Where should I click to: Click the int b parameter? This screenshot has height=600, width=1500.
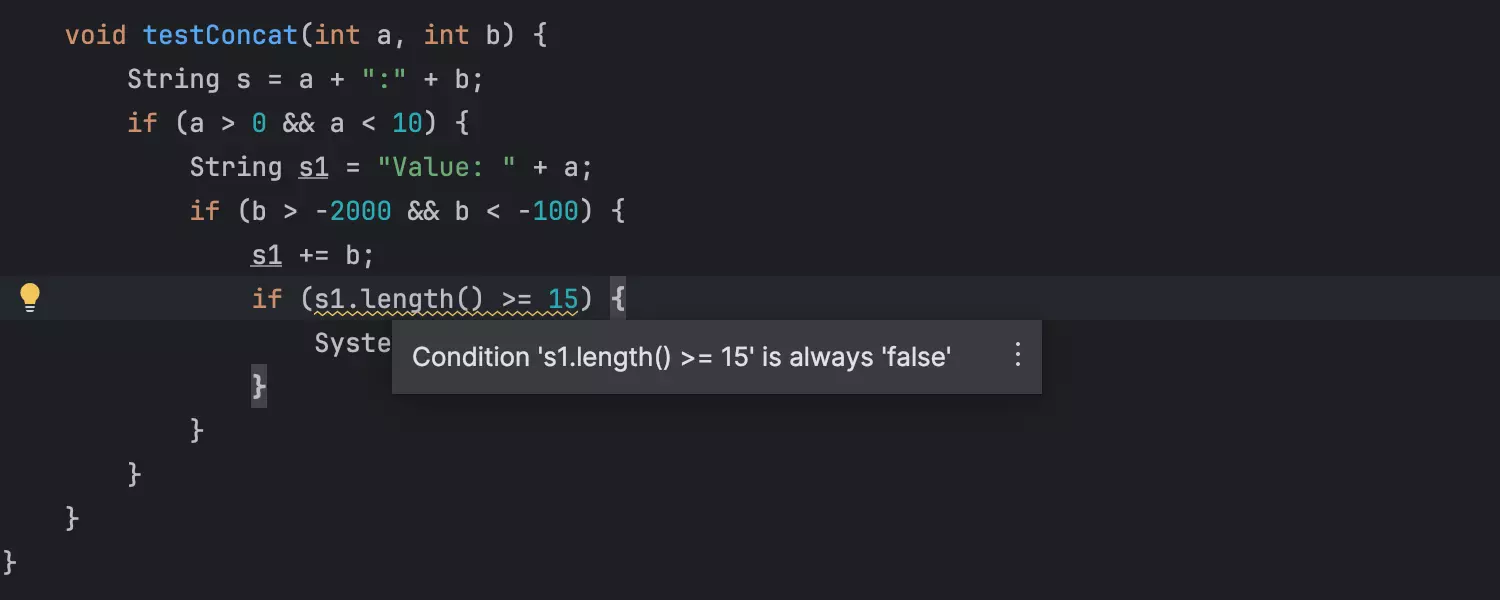point(460,35)
